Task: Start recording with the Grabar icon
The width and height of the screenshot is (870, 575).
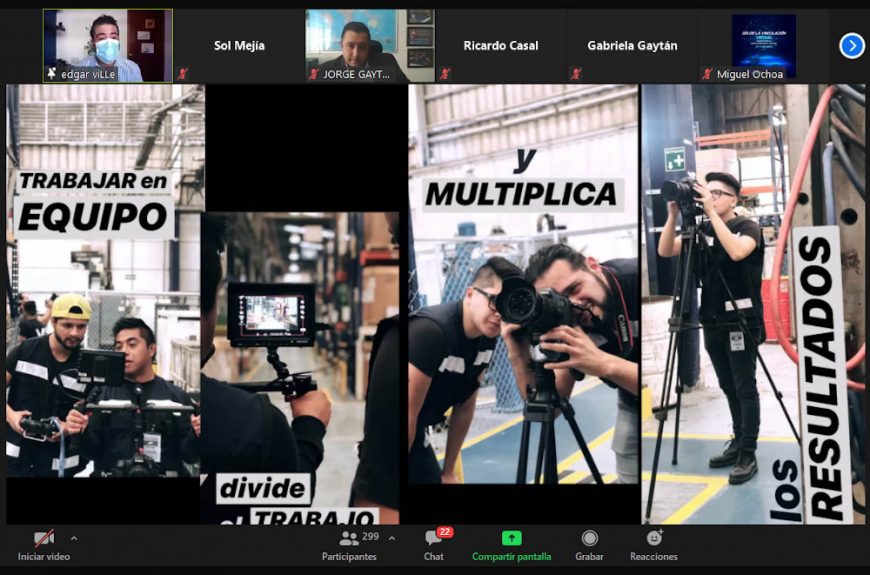Action: coord(590,538)
